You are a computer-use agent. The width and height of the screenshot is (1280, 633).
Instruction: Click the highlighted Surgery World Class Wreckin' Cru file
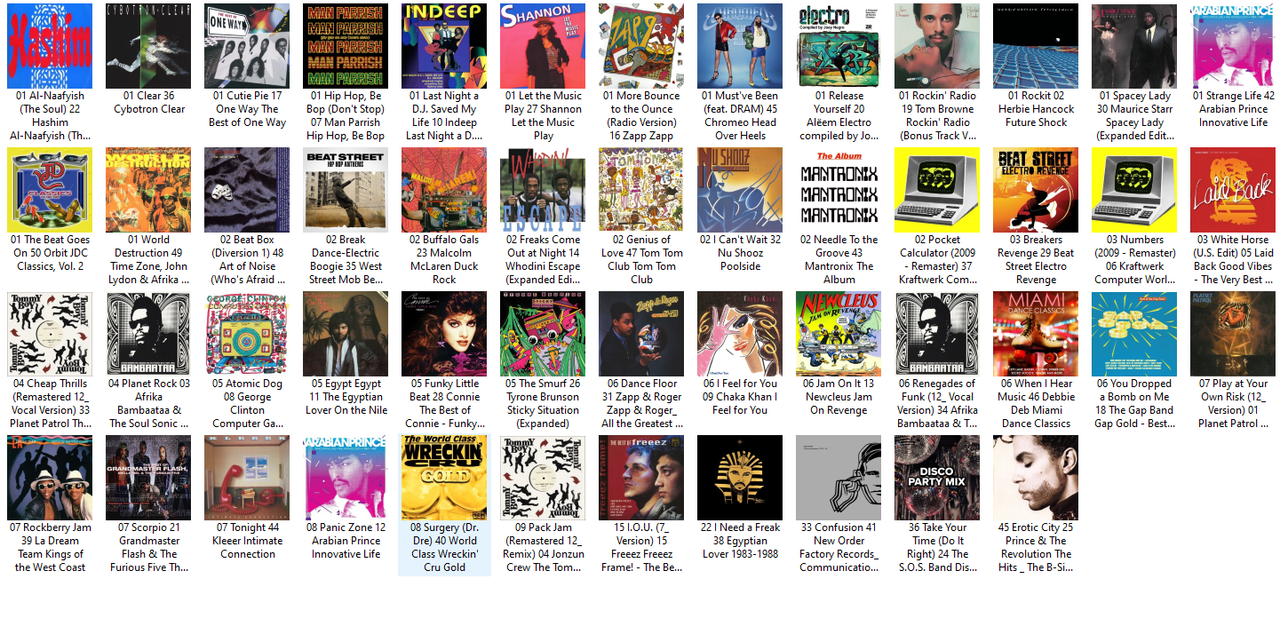(444, 505)
